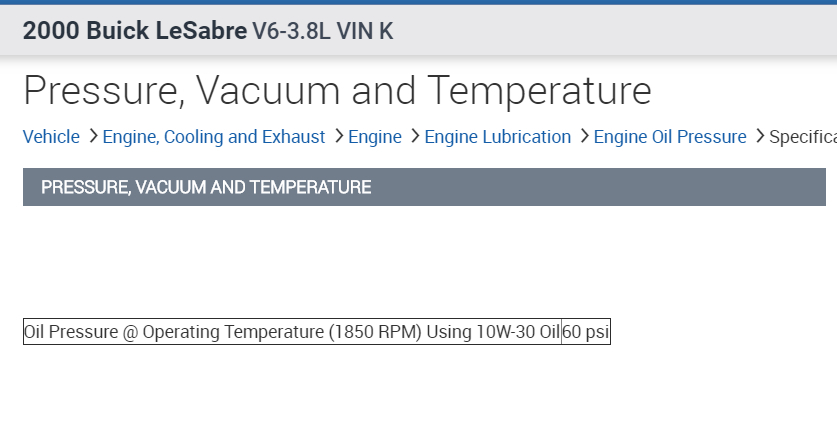The image size is (837, 445).
Task: Open the Vehicle breadcrumb link
Action: click(x=51, y=137)
